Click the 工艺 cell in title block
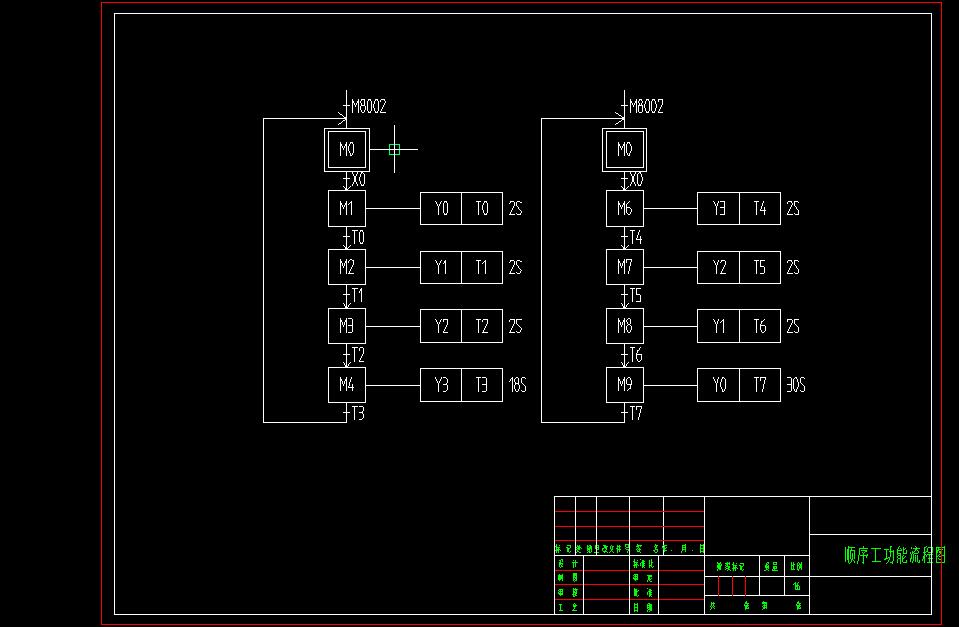This screenshot has height=627, width=959. click(x=568, y=607)
